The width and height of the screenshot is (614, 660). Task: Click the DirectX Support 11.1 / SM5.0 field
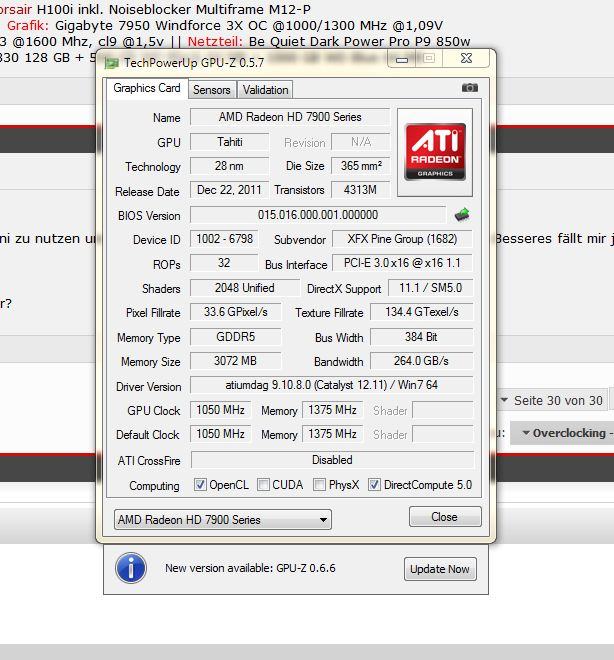430,288
